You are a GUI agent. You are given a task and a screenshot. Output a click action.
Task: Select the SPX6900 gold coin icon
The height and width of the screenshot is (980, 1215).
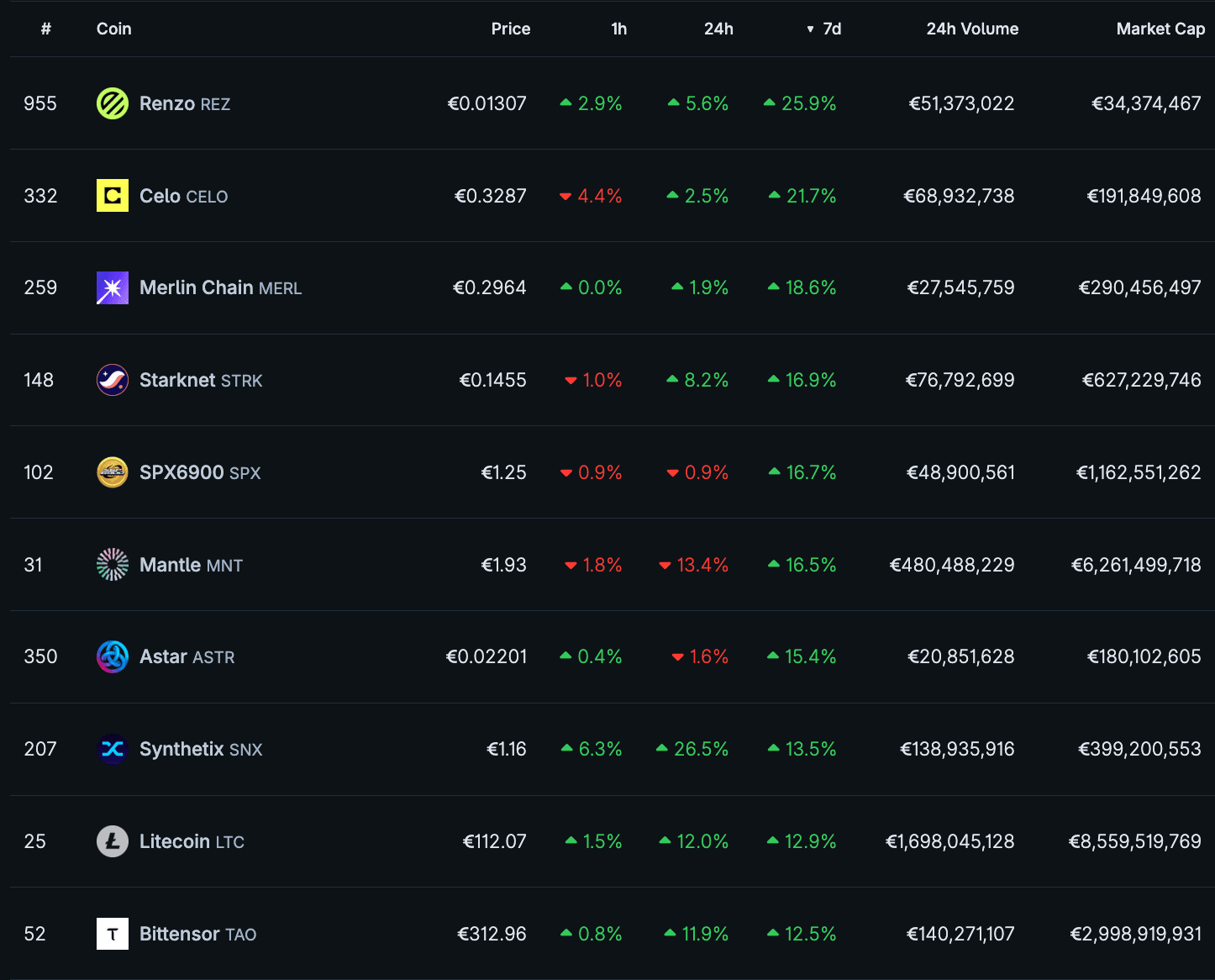(x=113, y=472)
